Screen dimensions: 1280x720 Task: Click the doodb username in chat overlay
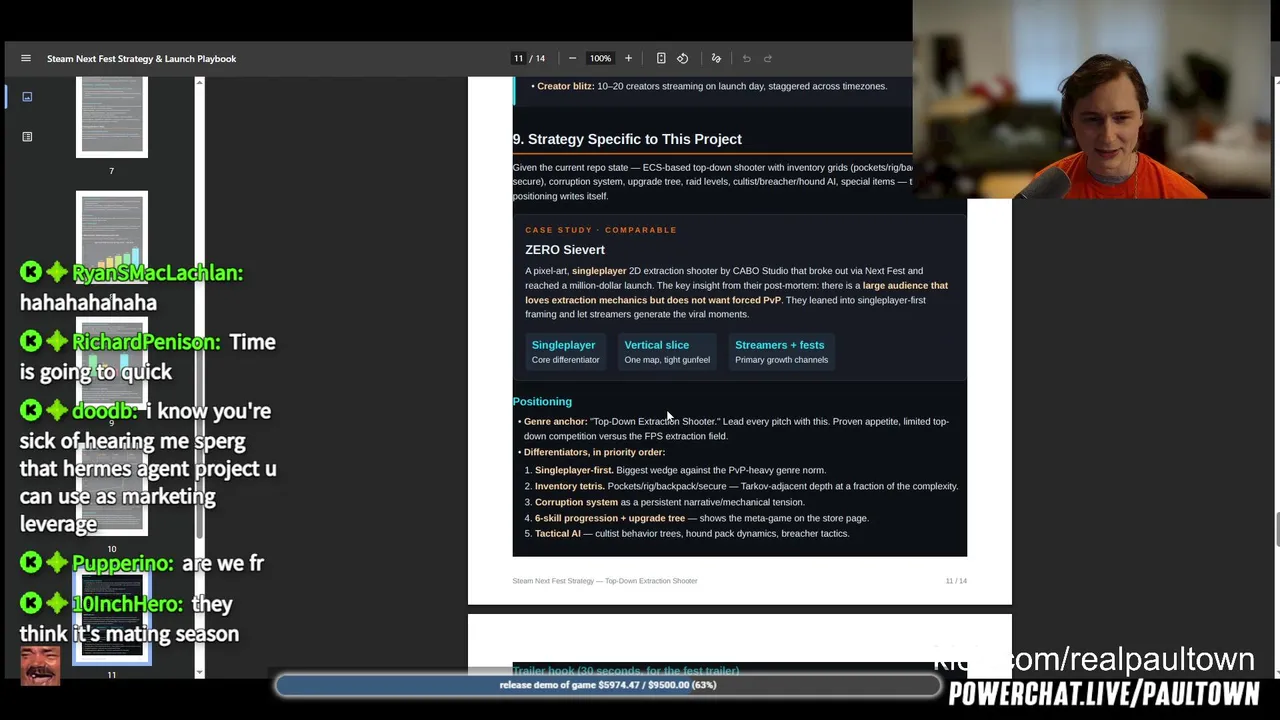[x=104, y=411]
